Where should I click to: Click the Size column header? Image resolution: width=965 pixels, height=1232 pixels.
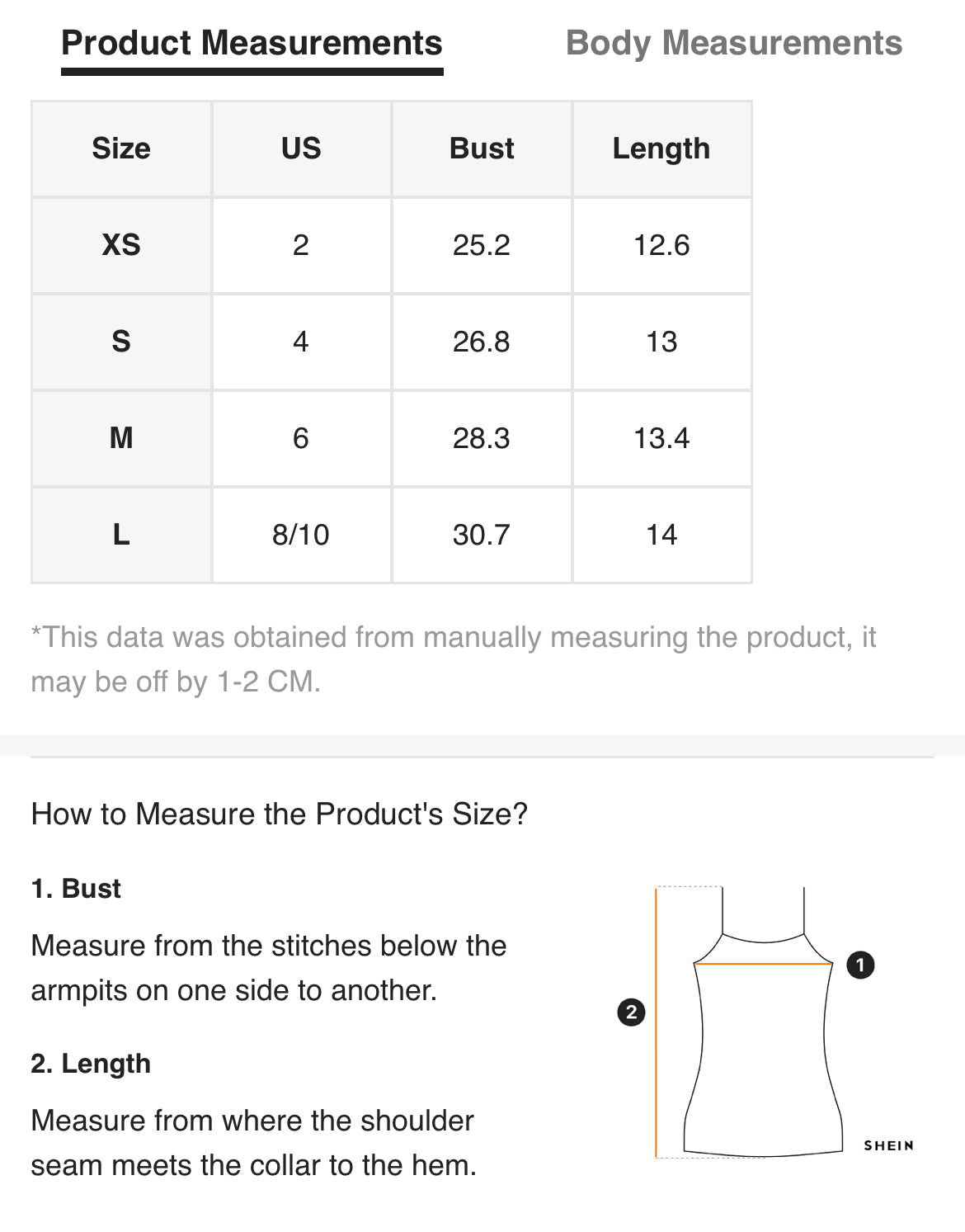(x=121, y=149)
